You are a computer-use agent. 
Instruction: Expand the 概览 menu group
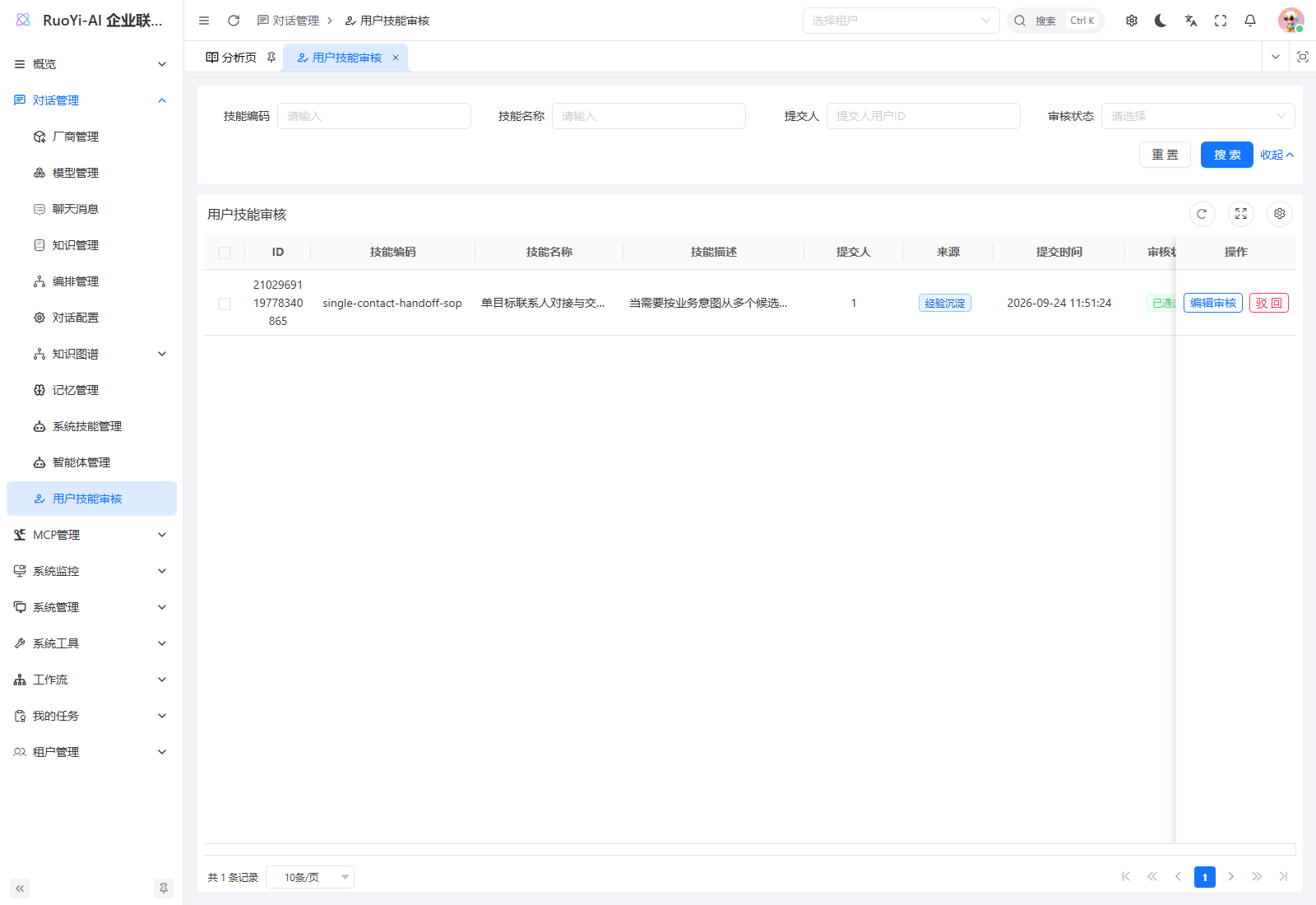tap(91, 64)
